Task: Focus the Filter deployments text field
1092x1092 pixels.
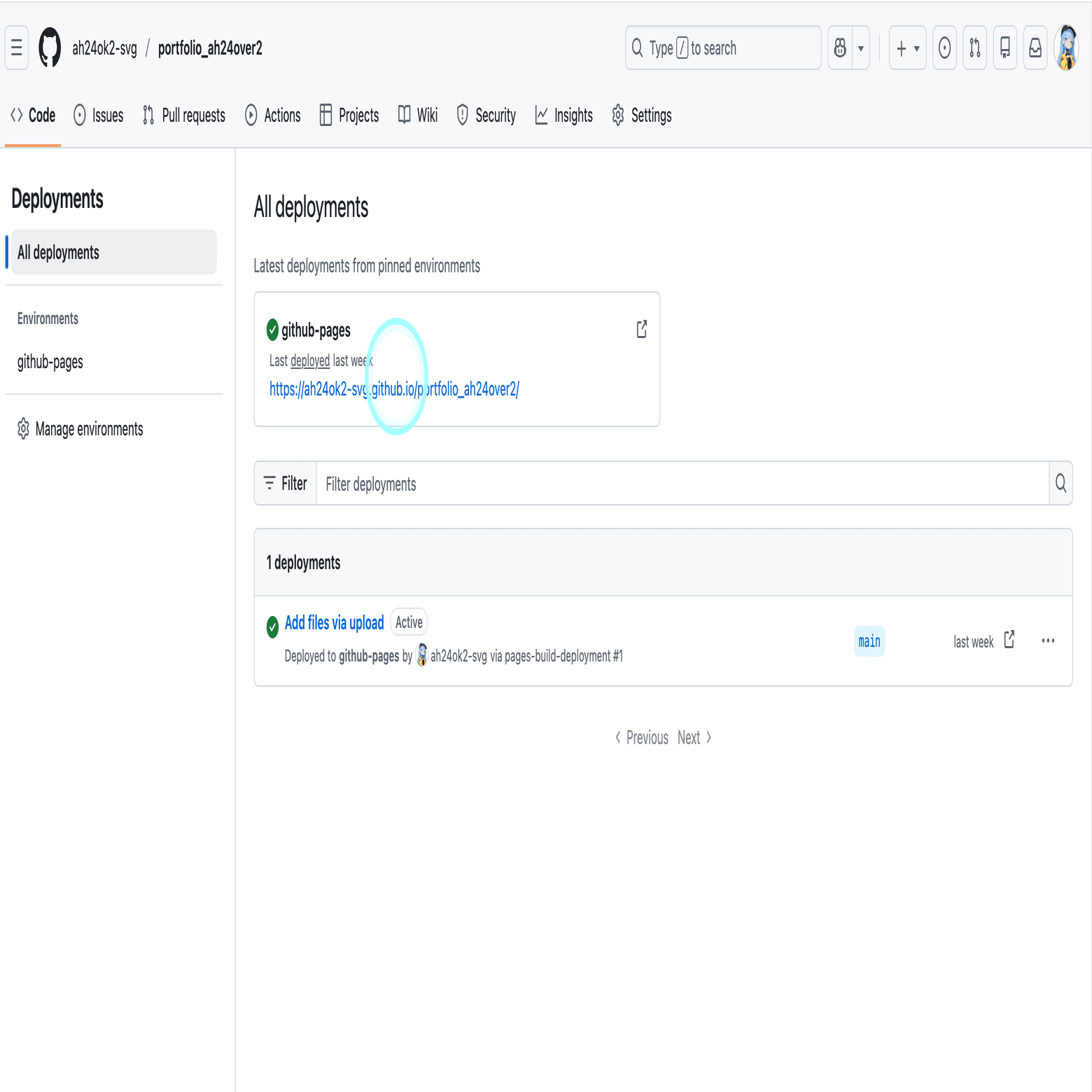Action: pos(682,483)
